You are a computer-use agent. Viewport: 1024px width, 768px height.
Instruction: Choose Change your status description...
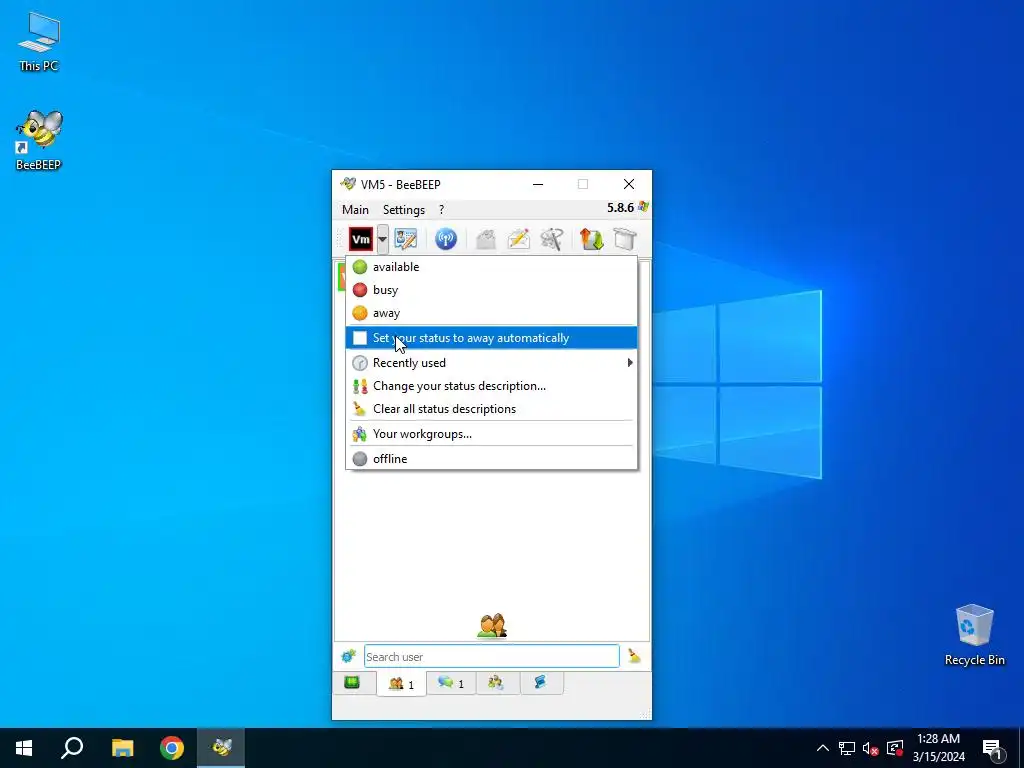pyautogui.click(x=491, y=386)
